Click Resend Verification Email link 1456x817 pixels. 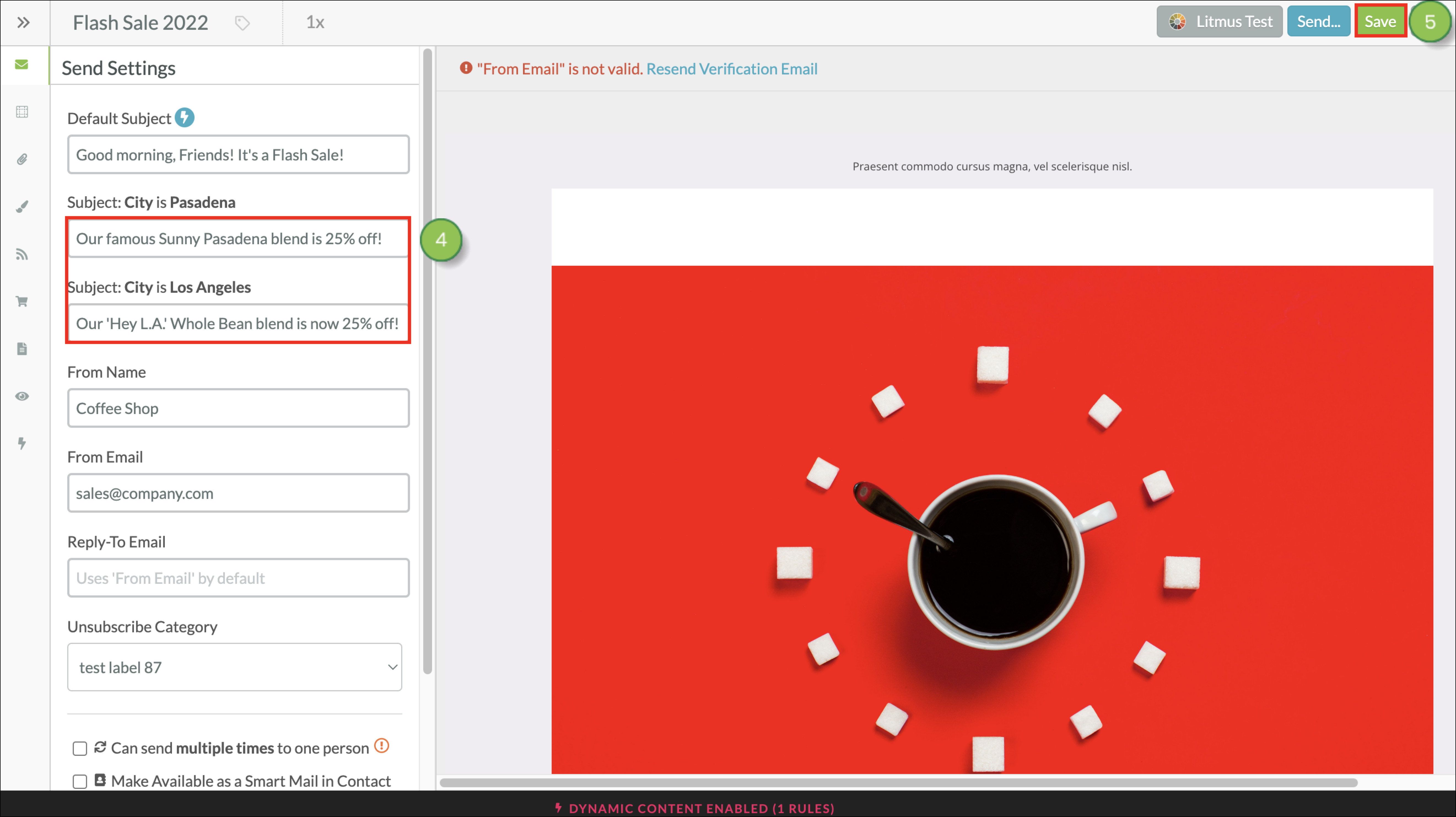tap(732, 69)
